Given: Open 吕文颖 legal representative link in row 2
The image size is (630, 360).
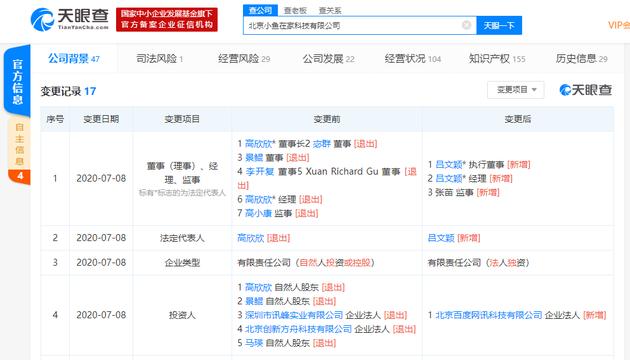Looking at the screenshot, I should [x=441, y=238].
